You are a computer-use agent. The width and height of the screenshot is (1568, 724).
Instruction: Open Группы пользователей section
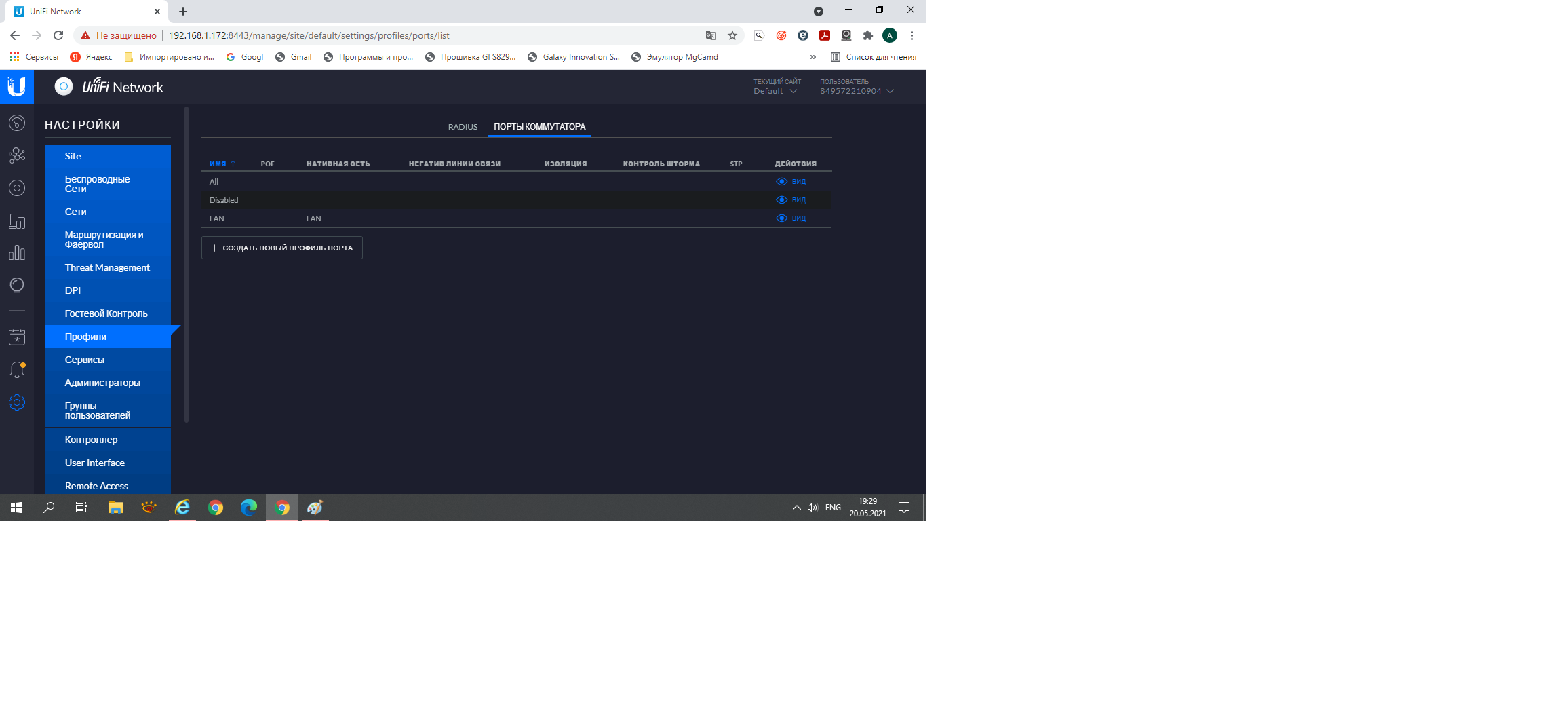(x=108, y=411)
